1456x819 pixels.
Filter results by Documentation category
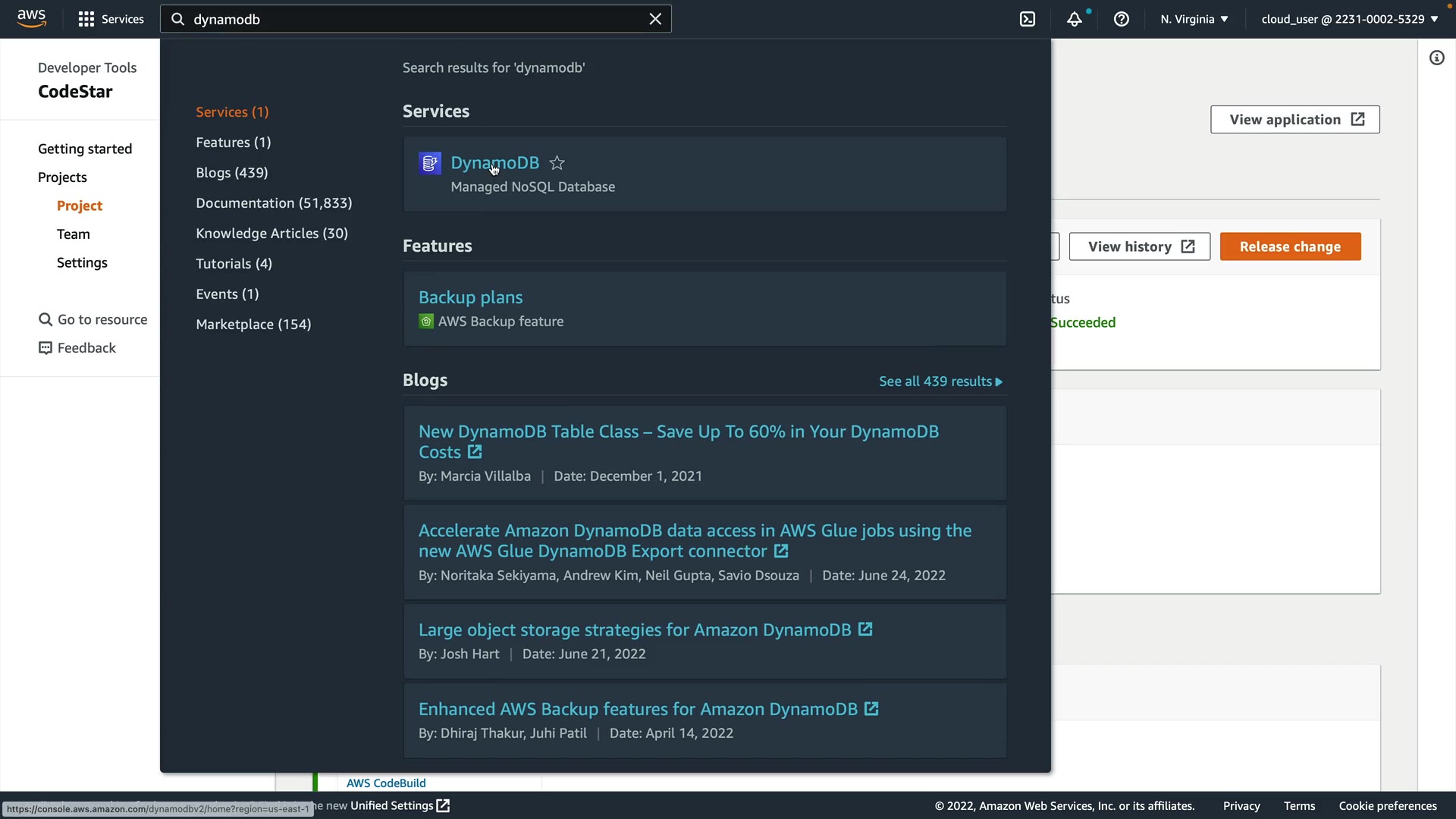(x=274, y=203)
